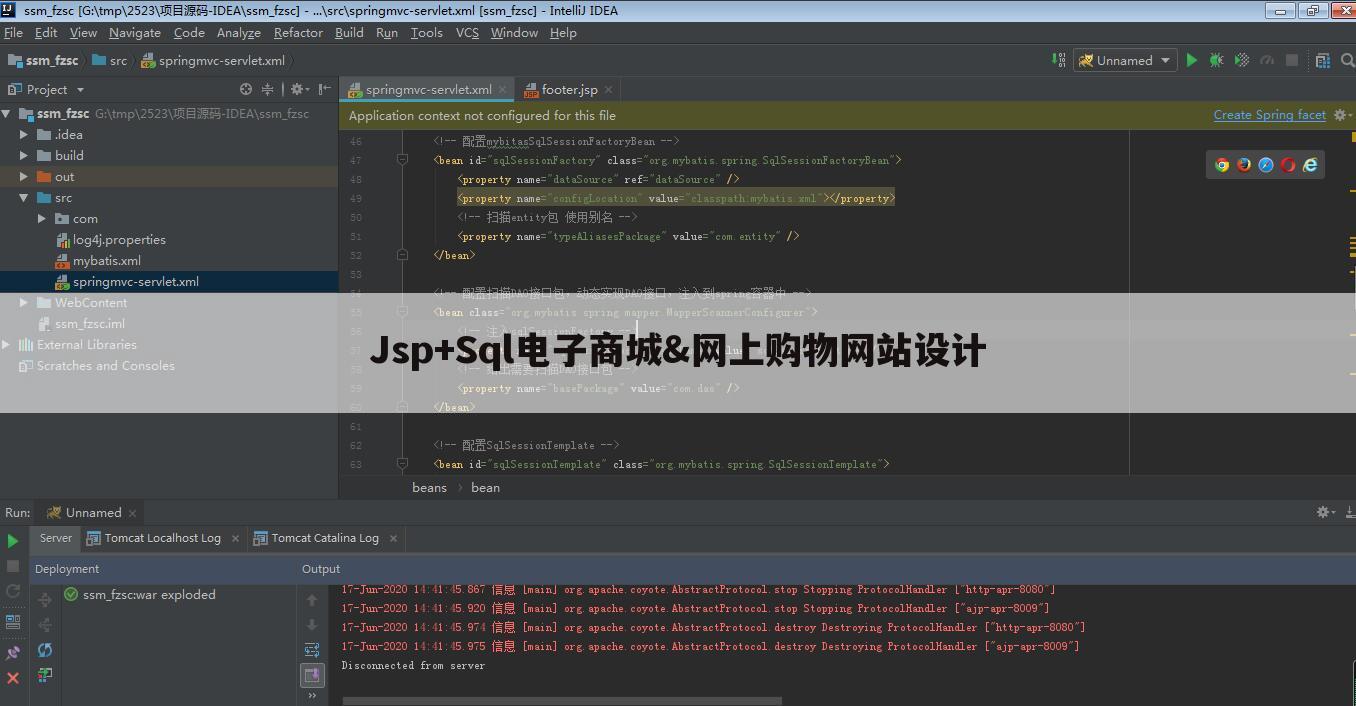Open in Internet Explorer icon in the editor
The image size is (1356, 706).
1310,165
